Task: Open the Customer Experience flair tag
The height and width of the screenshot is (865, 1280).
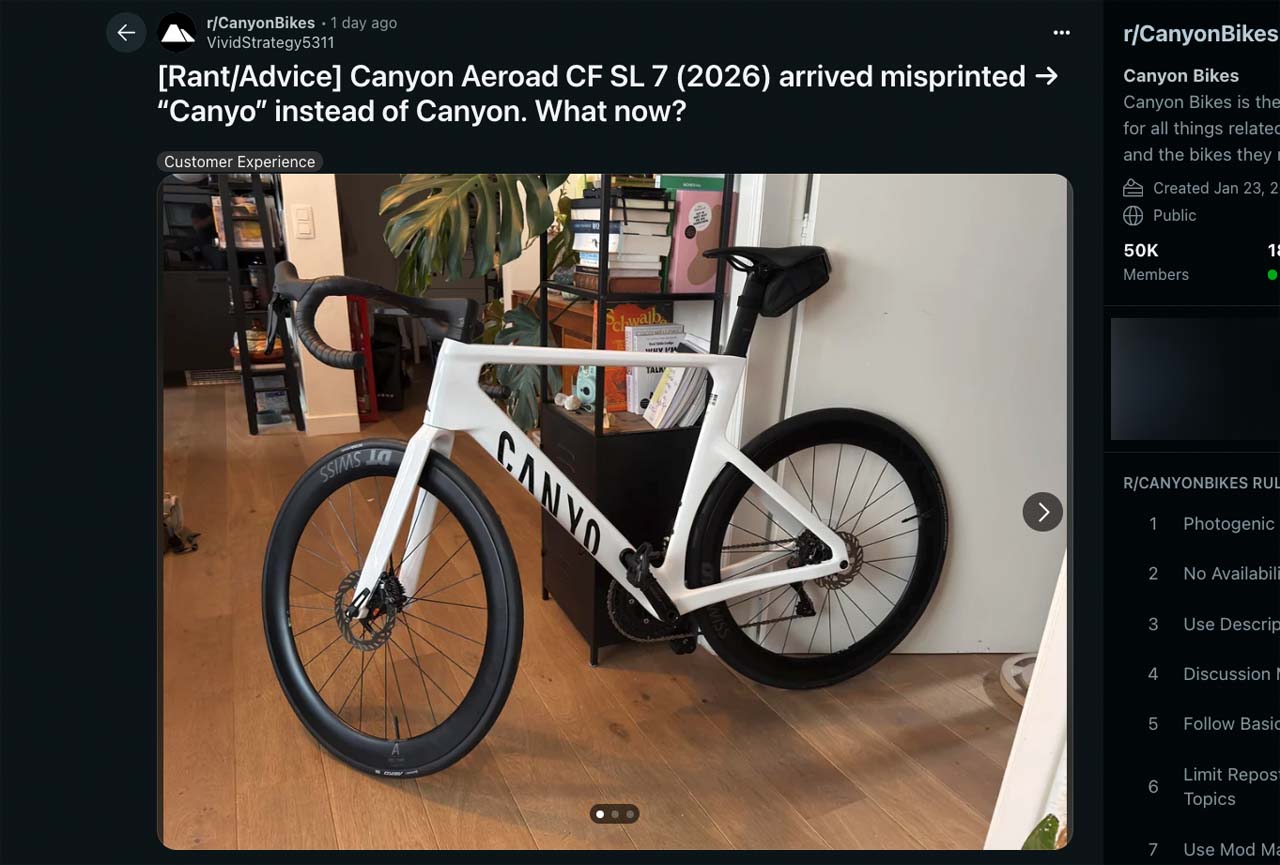Action: (240, 161)
